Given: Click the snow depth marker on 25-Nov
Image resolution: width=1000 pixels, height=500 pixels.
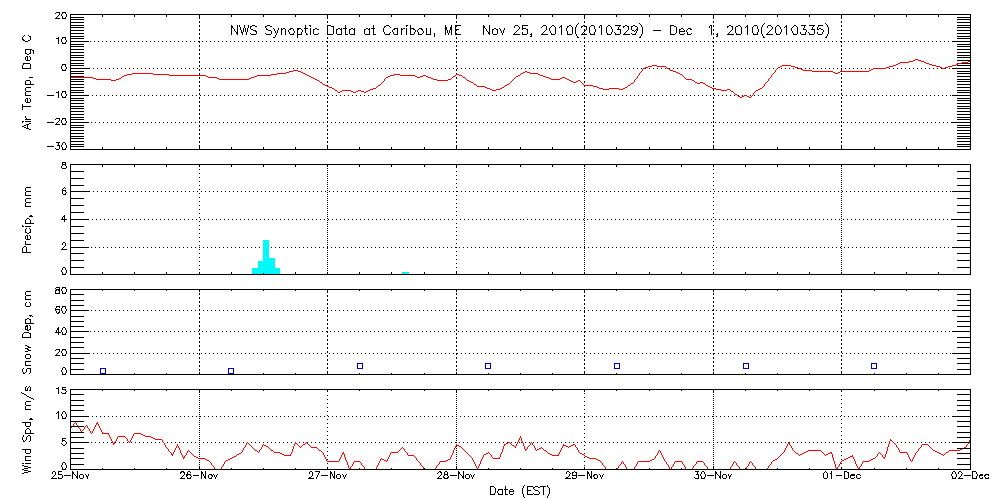Looking at the screenshot, I should point(103,371).
